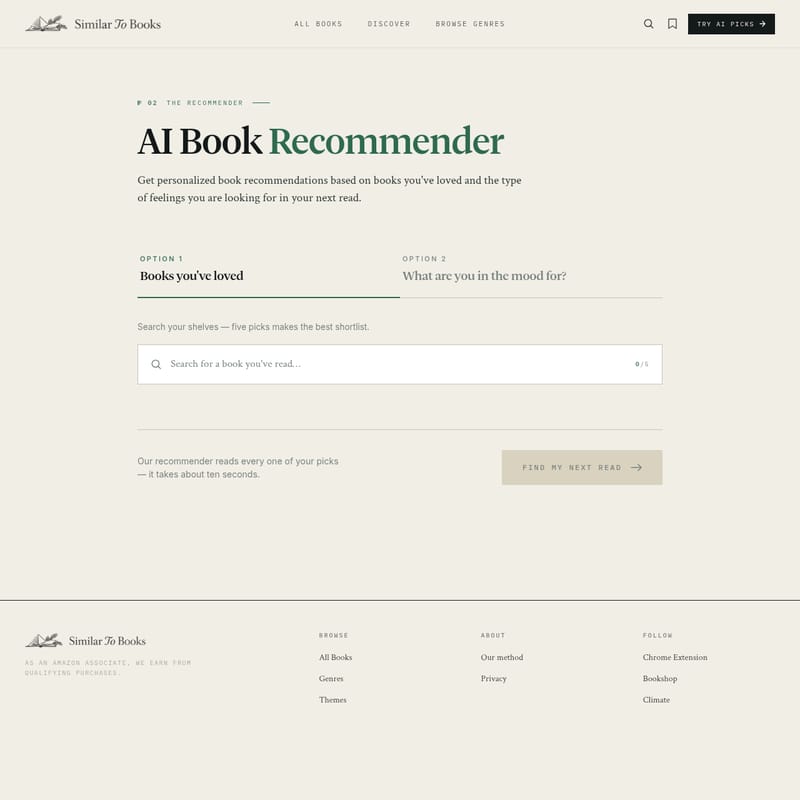Image resolution: width=800 pixels, height=800 pixels.
Task: Click the Similar To Books header logo
Action: point(93,24)
